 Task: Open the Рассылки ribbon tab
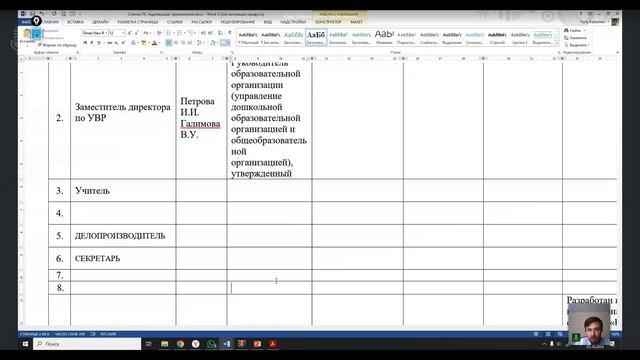pyautogui.click(x=202, y=22)
